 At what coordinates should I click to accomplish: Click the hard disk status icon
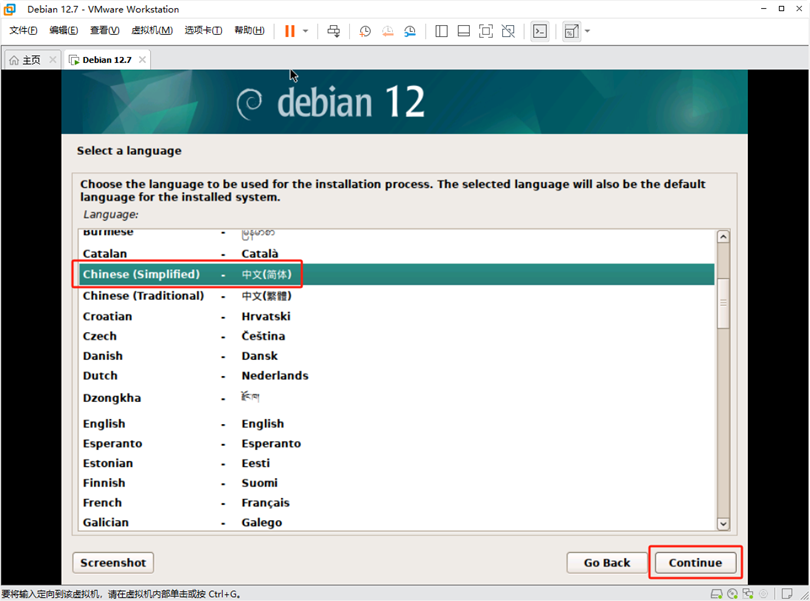pyautogui.click(x=716, y=594)
